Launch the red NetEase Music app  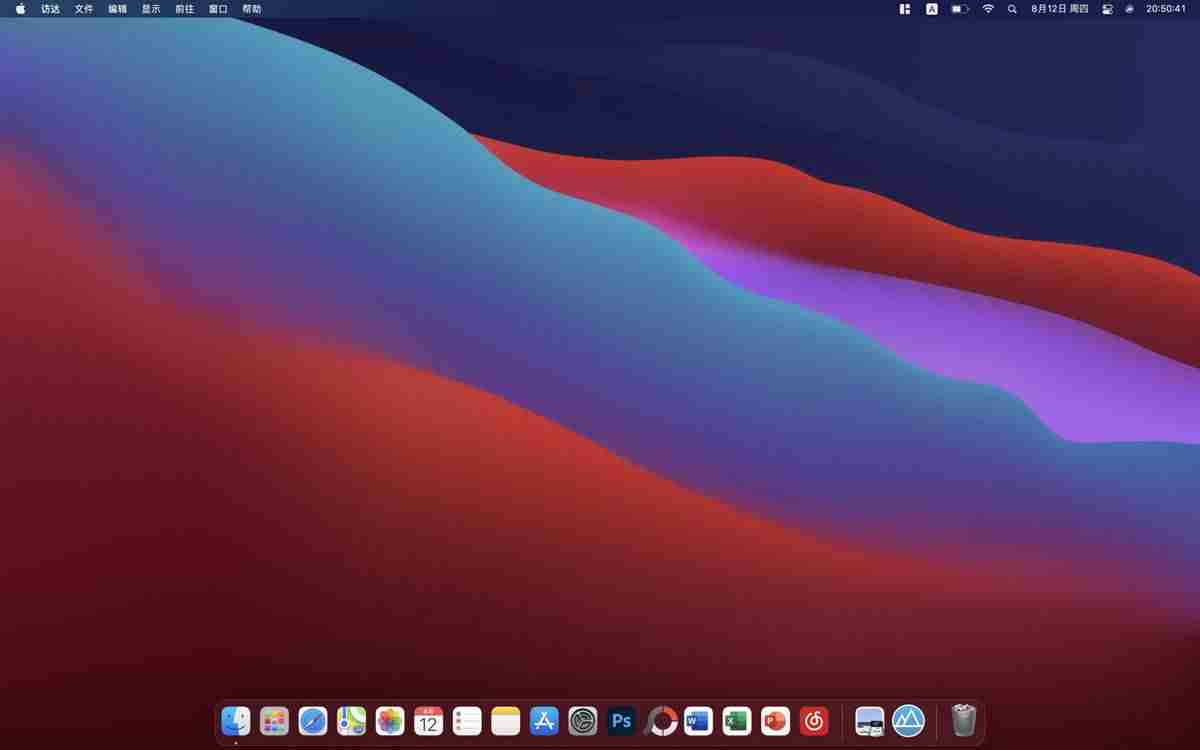814,720
